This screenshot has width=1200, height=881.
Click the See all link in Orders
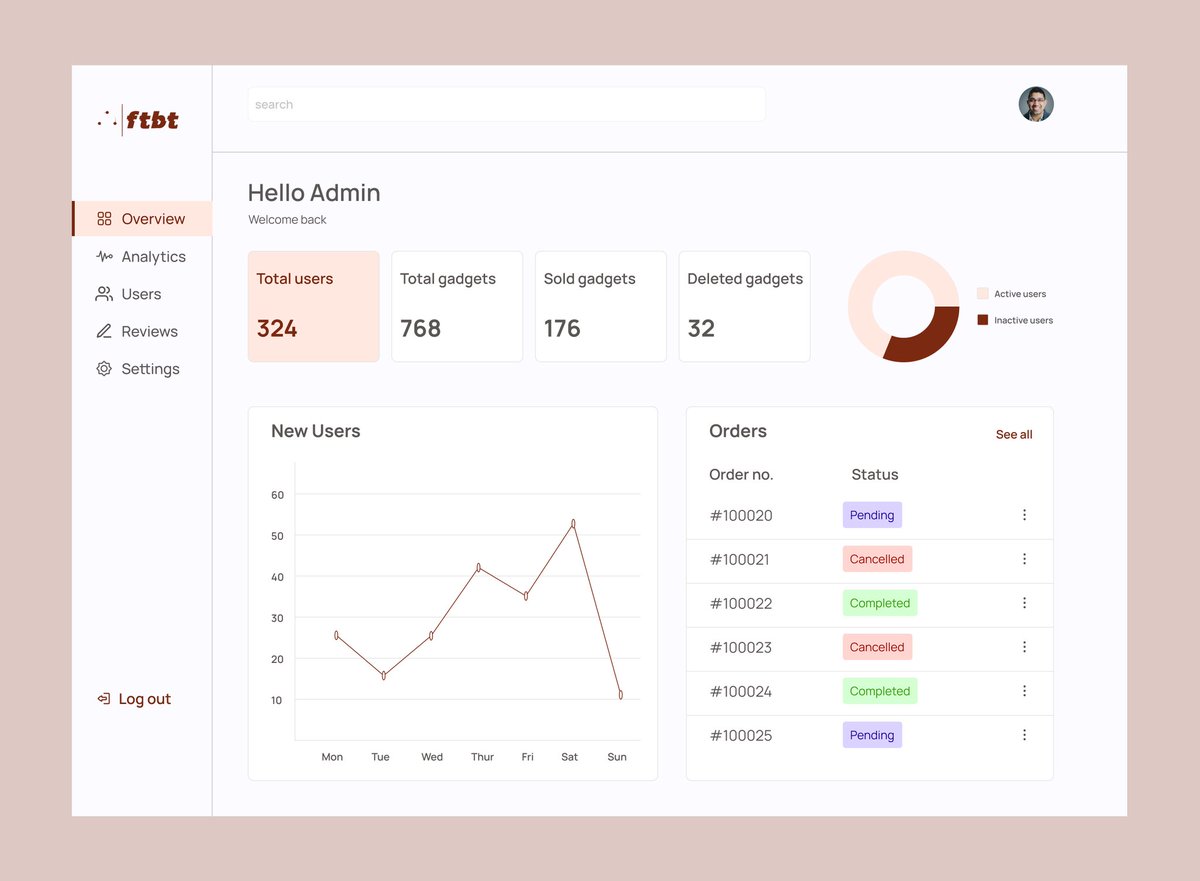click(x=1013, y=434)
